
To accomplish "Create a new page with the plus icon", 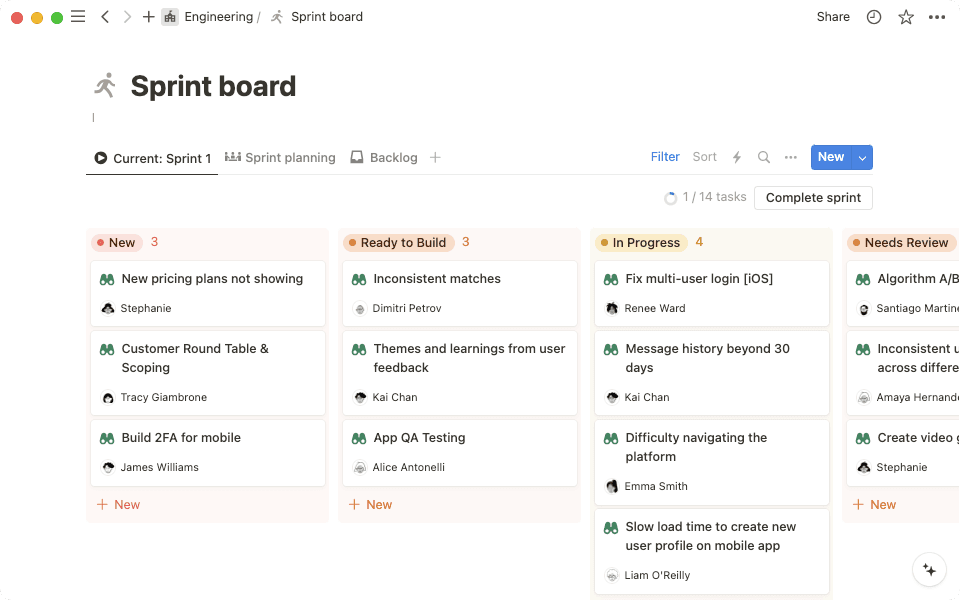I will click(148, 16).
